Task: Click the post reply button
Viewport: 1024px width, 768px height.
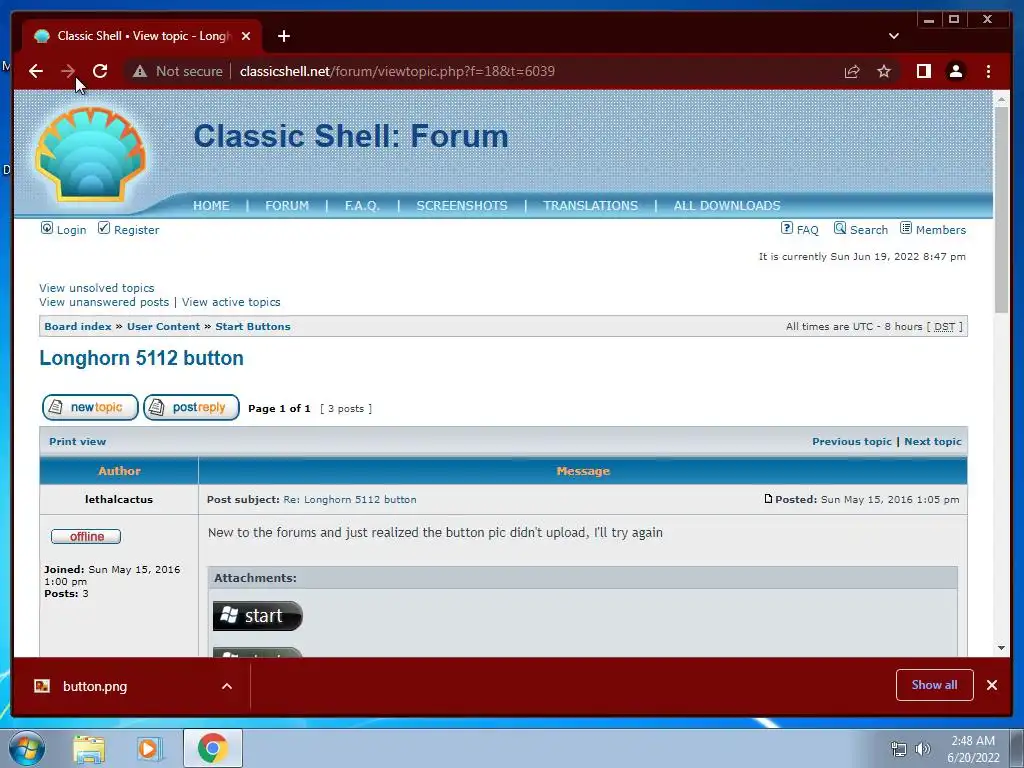Action: [x=191, y=408]
